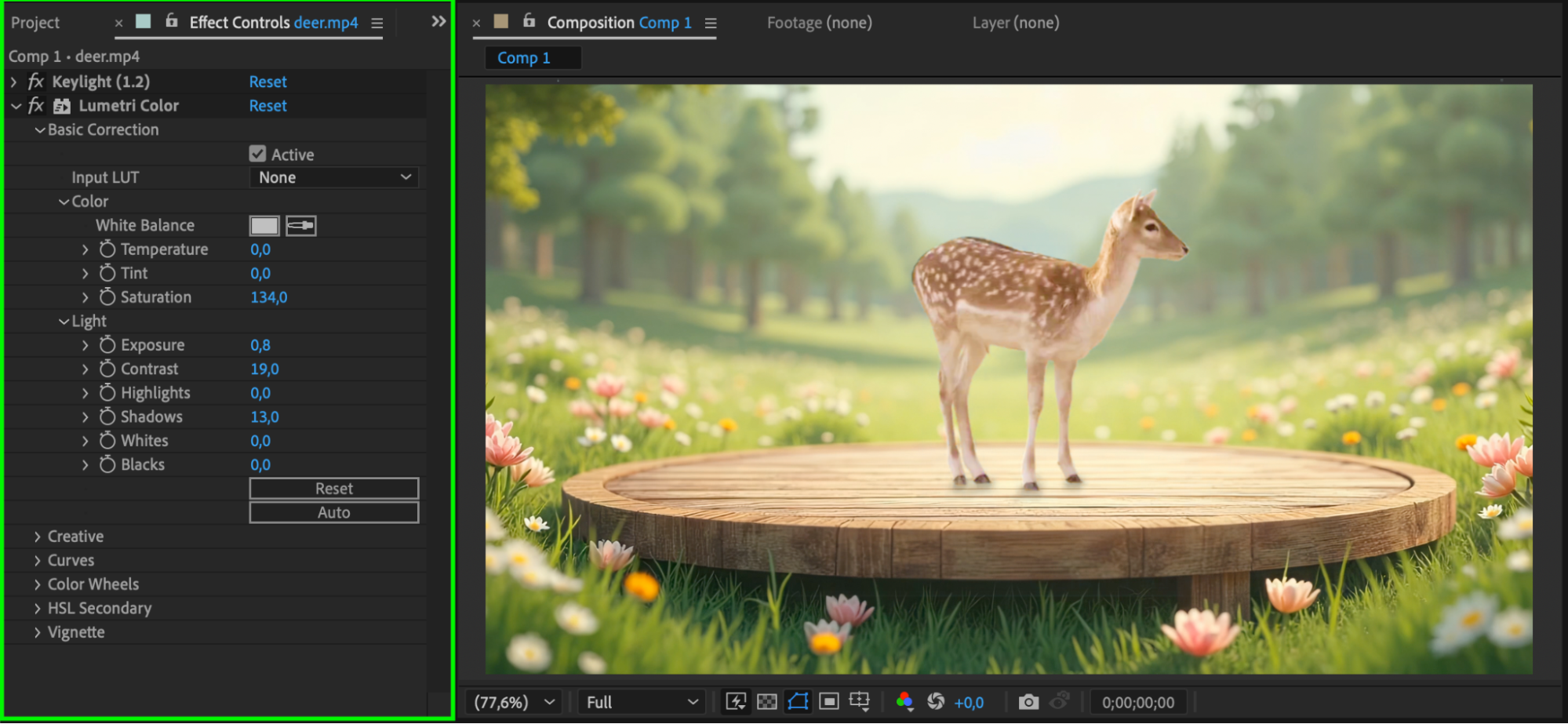Toggle the Saturation stopwatch
Image resolution: width=1568 pixels, height=724 pixels.
[107, 297]
